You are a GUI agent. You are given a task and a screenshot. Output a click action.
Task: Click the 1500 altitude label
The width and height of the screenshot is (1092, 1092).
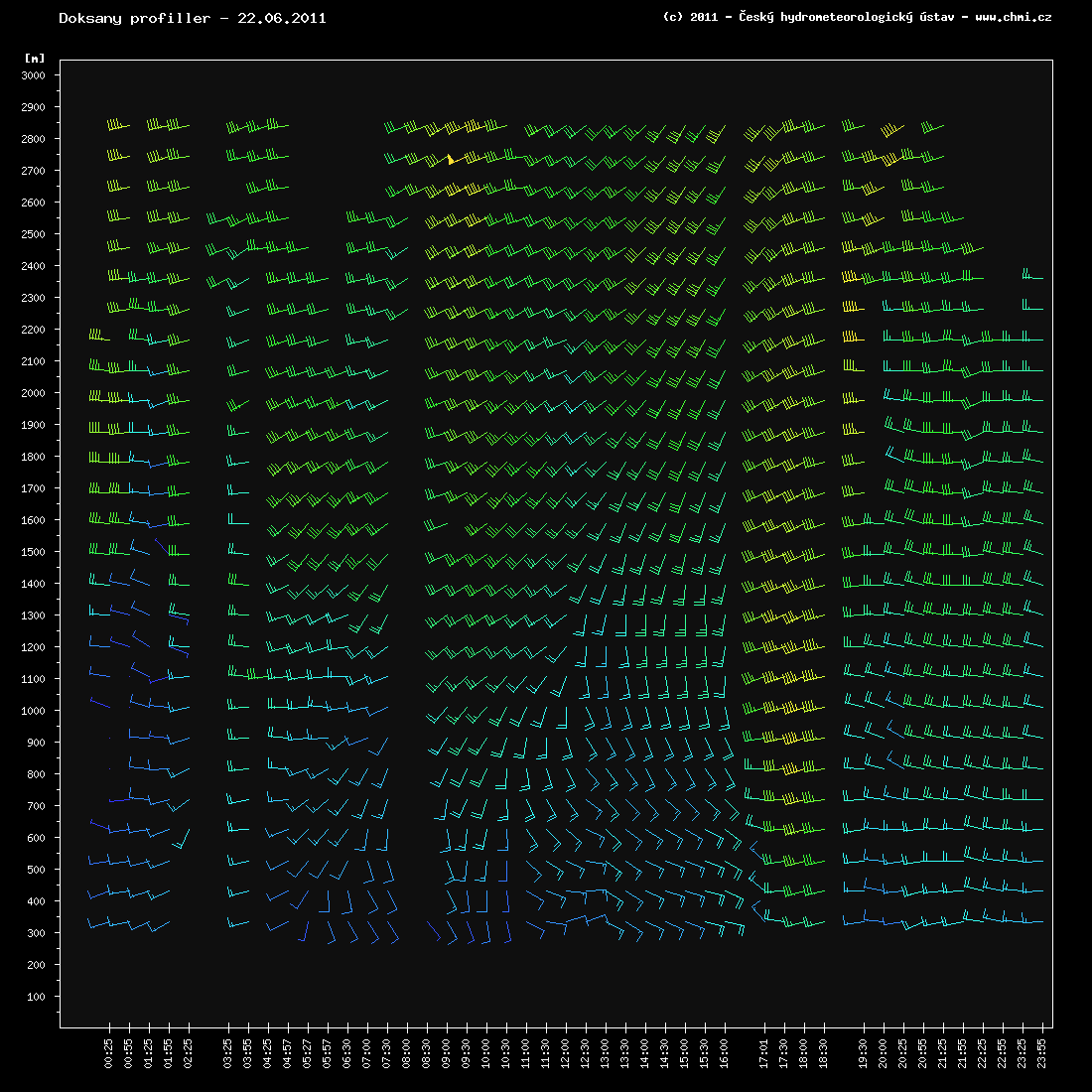[x=34, y=552]
